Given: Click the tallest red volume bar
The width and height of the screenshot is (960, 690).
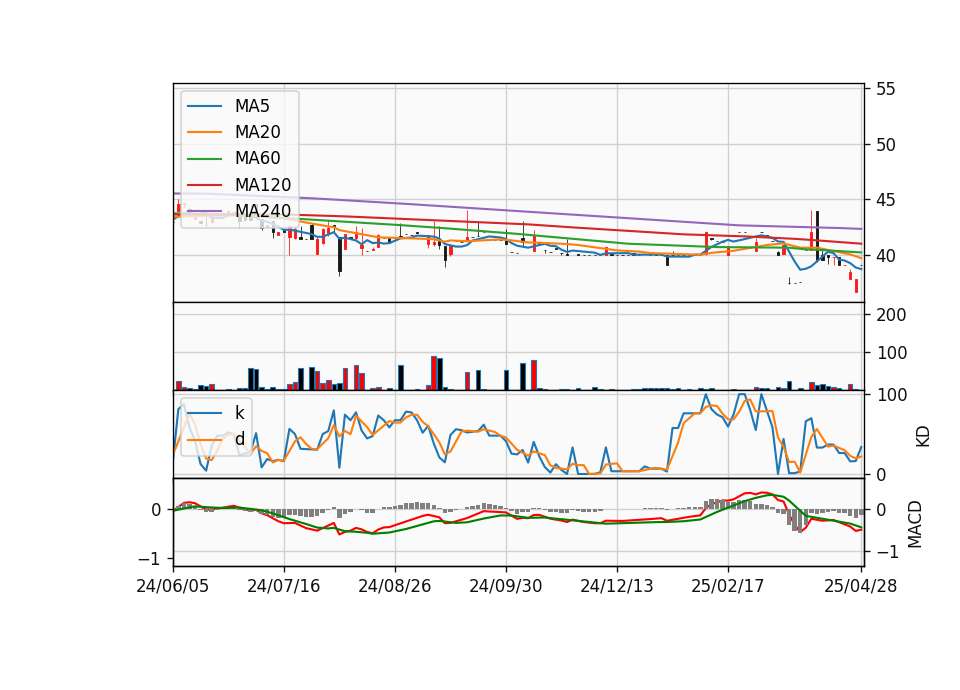Looking at the screenshot, I should point(434,373).
